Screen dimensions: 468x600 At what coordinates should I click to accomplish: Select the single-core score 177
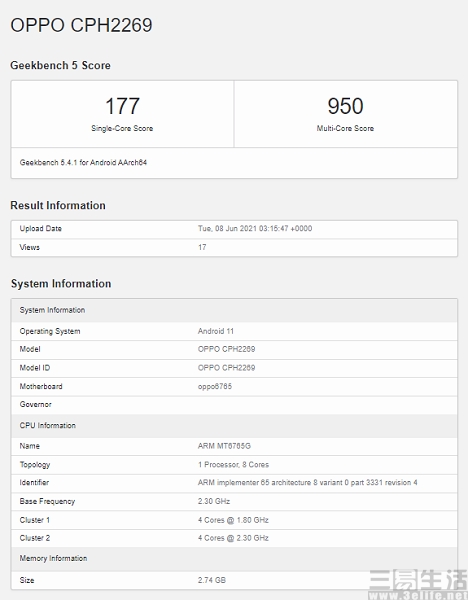[x=122, y=106]
